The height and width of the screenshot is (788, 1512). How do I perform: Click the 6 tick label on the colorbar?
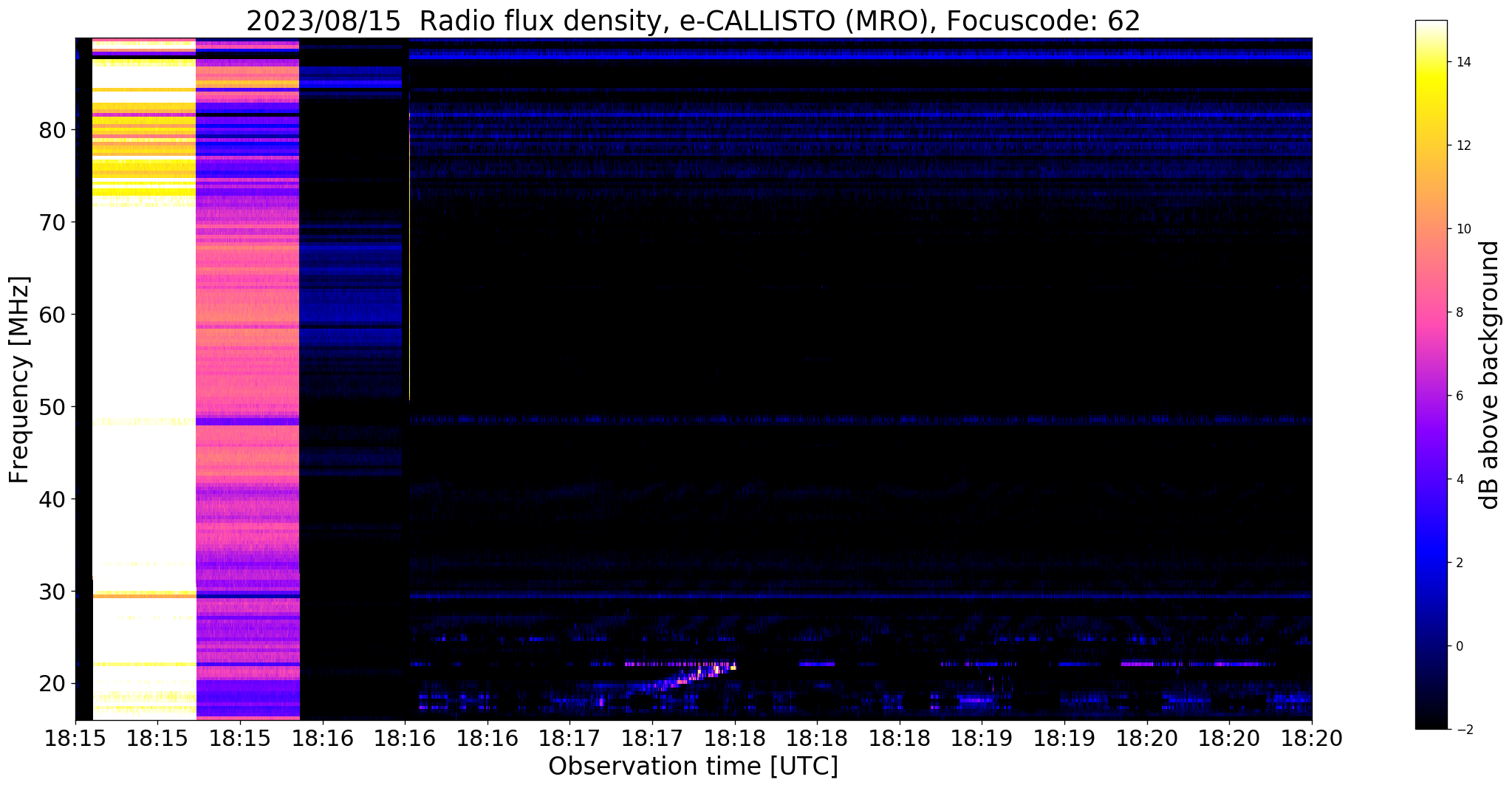pos(1458,396)
